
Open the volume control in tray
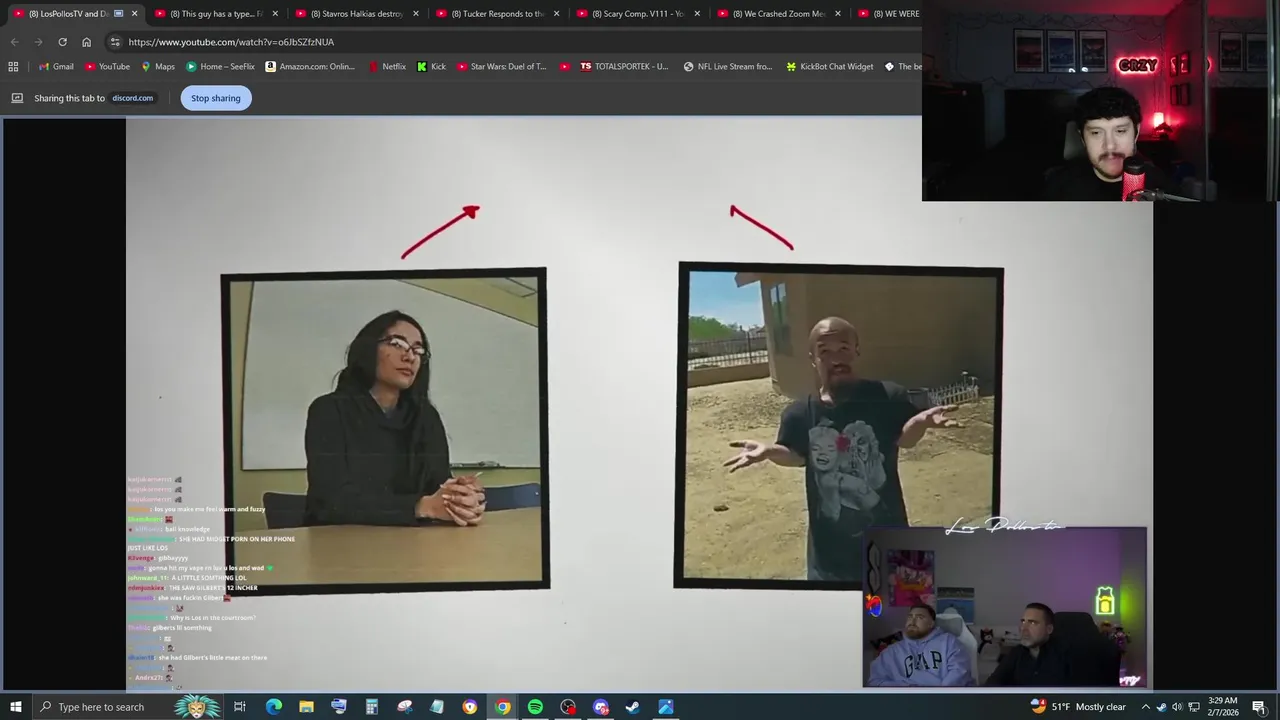tap(1177, 707)
